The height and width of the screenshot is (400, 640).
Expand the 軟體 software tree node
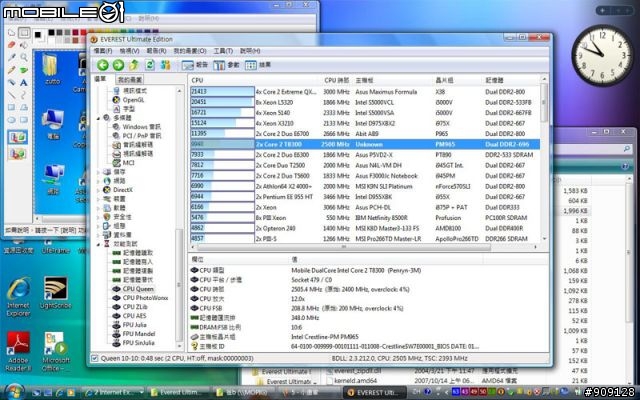(98, 208)
